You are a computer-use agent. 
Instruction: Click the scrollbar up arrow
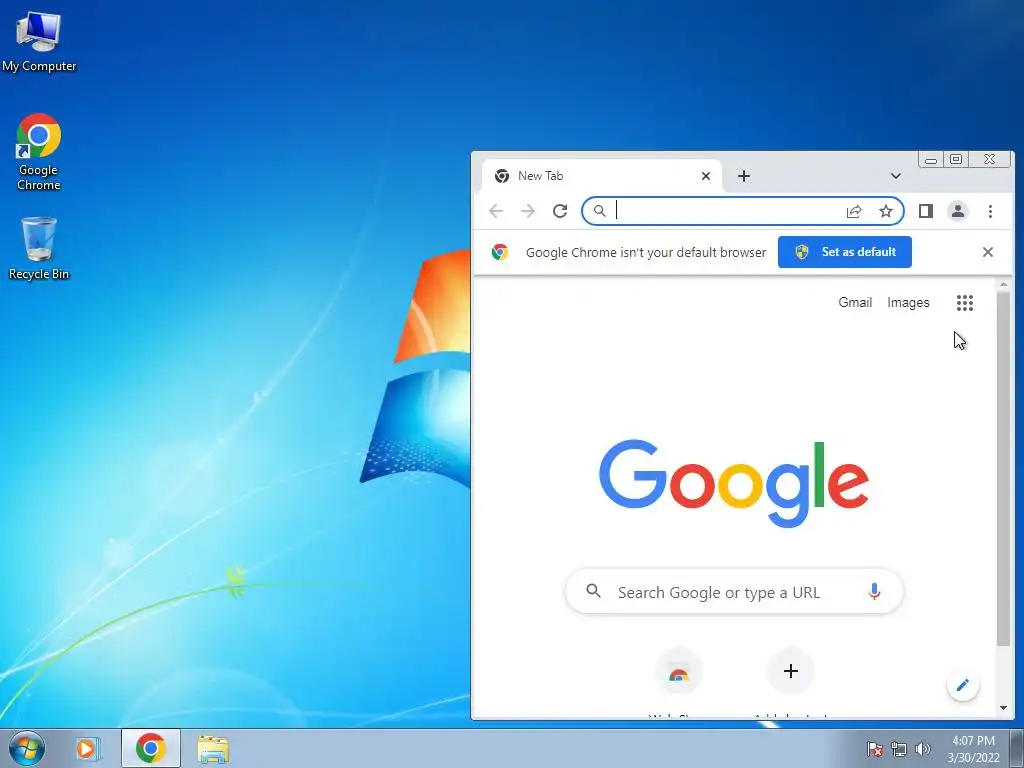click(1003, 285)
